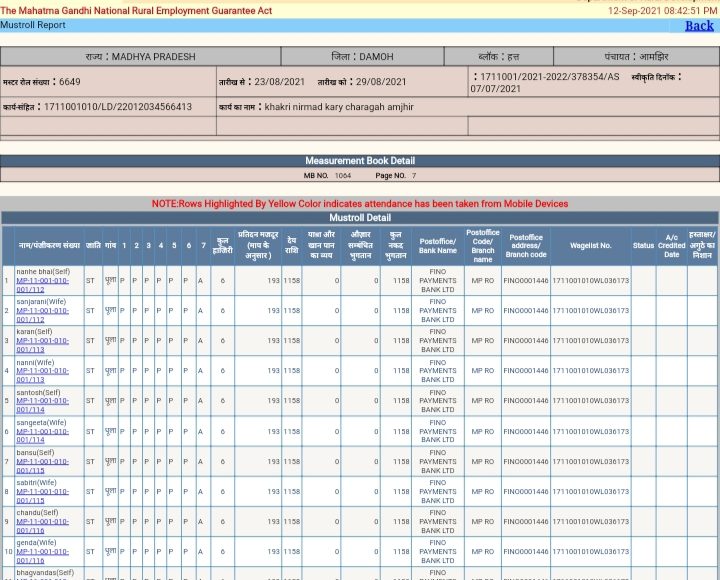Select the panchayat cell आमझिर
The image size is (720, 580).
[636, 56]
